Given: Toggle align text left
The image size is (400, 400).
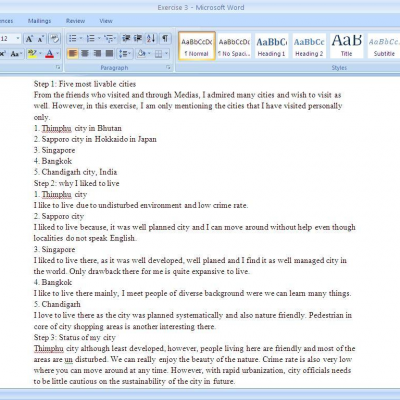Looking at the screenshot, I should pyautogui.click(x=73, y=53).
